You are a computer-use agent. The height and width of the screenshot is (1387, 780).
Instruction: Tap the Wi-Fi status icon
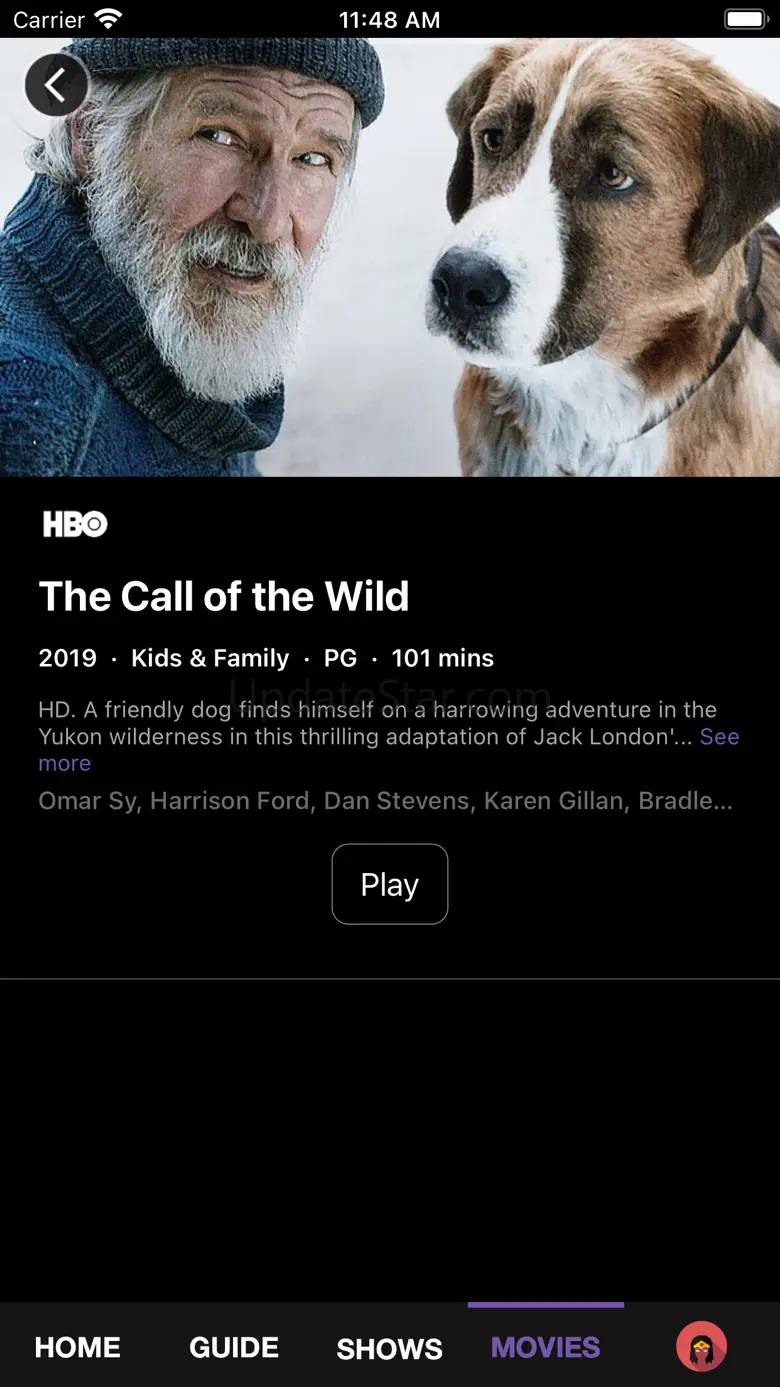click(108, 19)
